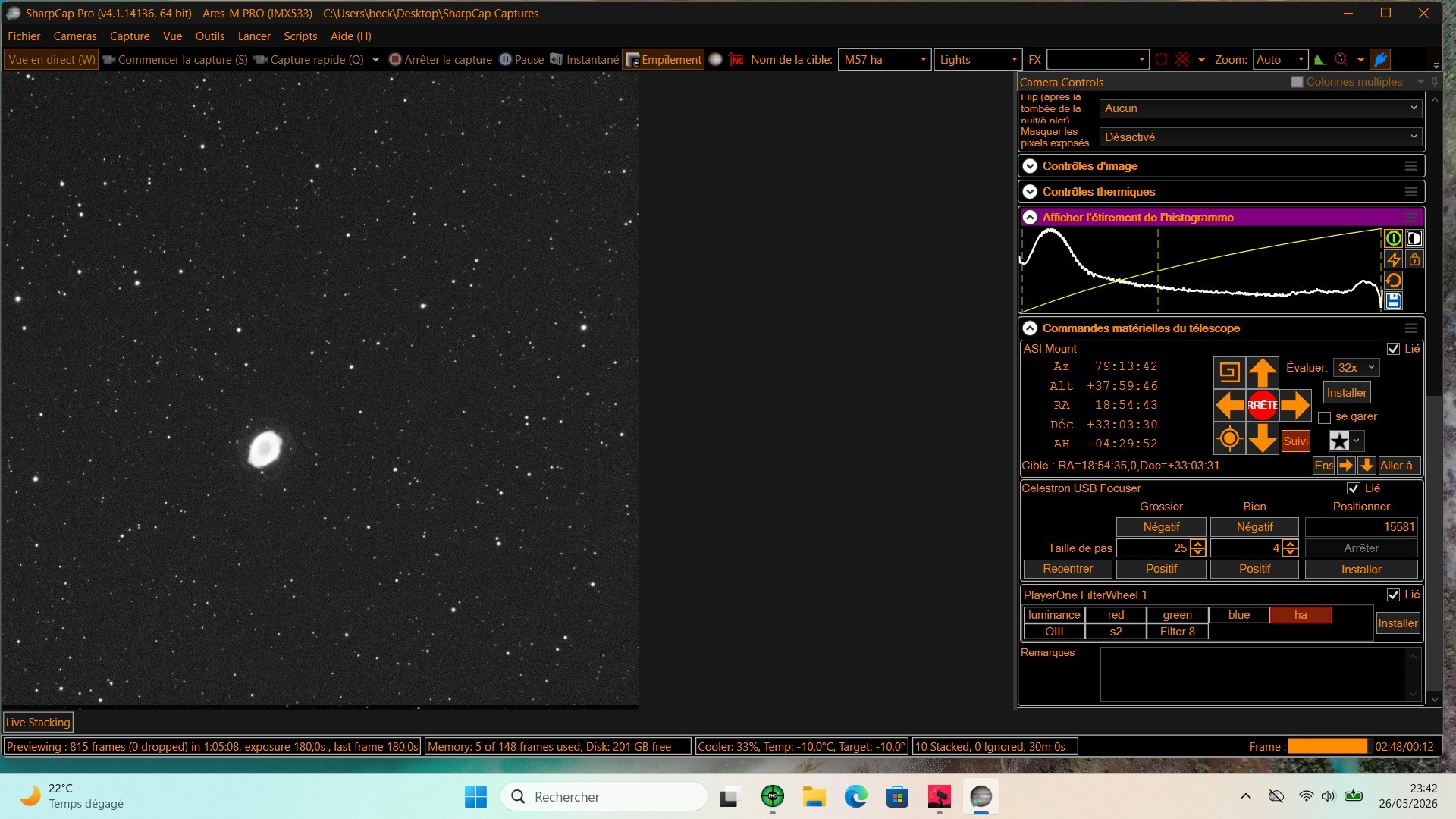Click the sphere icon next to Empilement
Viewport: 1456px width, 819px height.
point(715,60)
